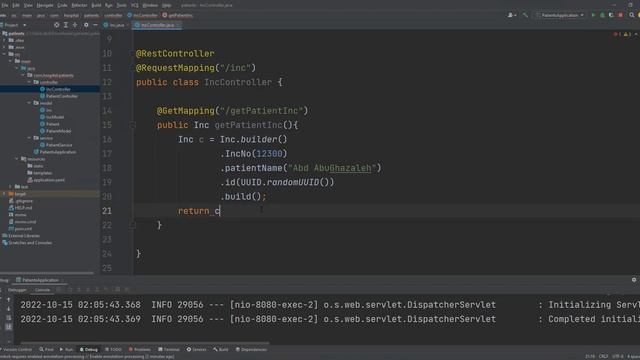Toggle soft-wrap icon in console sidebar
The height and width of the screenshot is (360, 640).
coord(9,318)
